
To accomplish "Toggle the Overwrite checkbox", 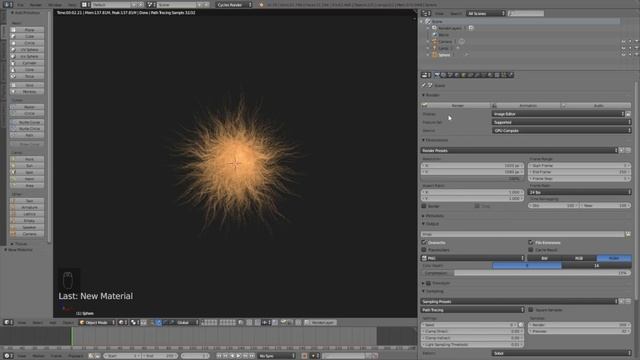I will pyautogui.click(x=424, y=242).
